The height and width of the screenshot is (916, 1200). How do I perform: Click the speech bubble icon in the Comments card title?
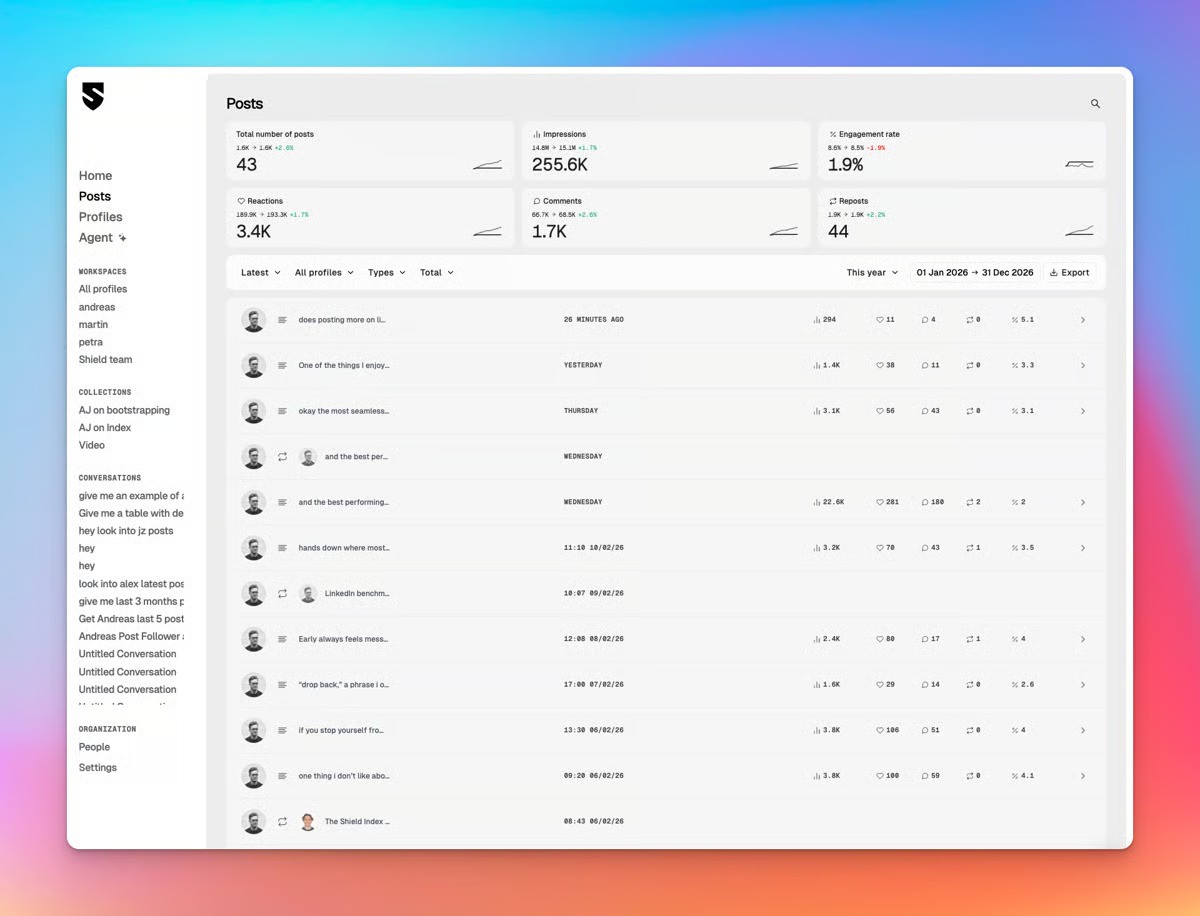(537, 201)
